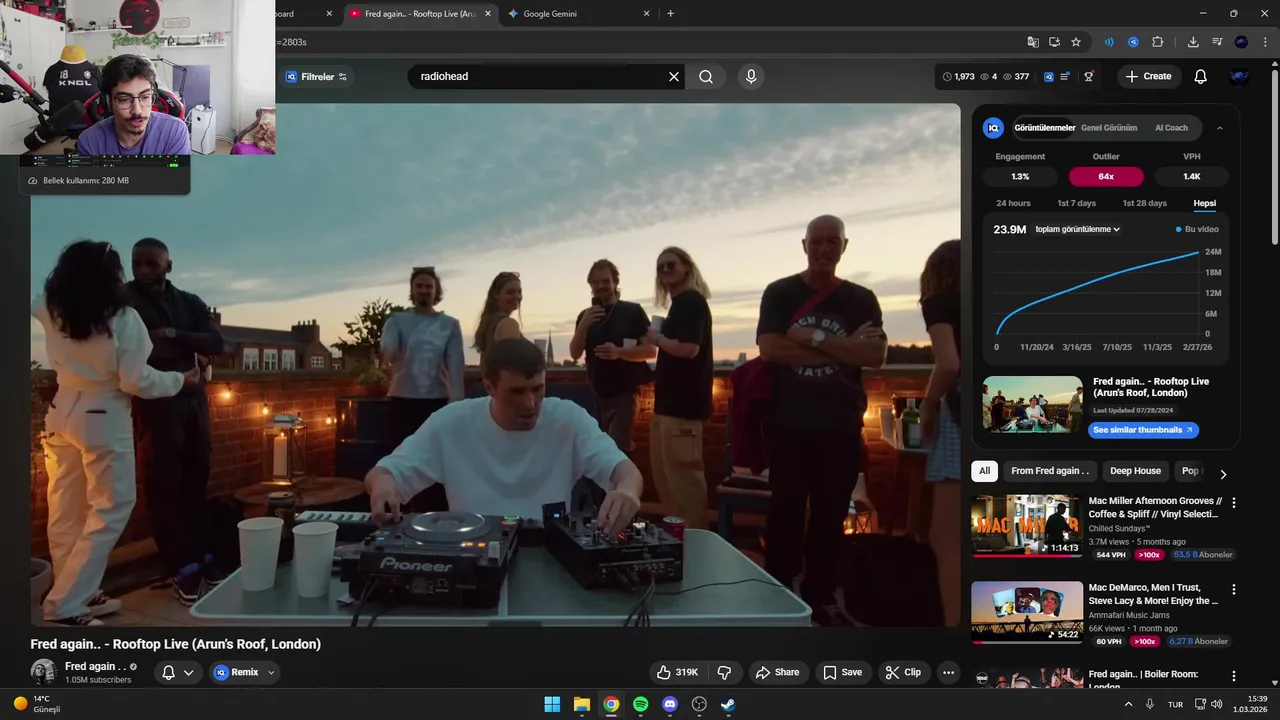Open the subscription bell dropdown
Screen dimensions: 1280x720
(178, 673)
